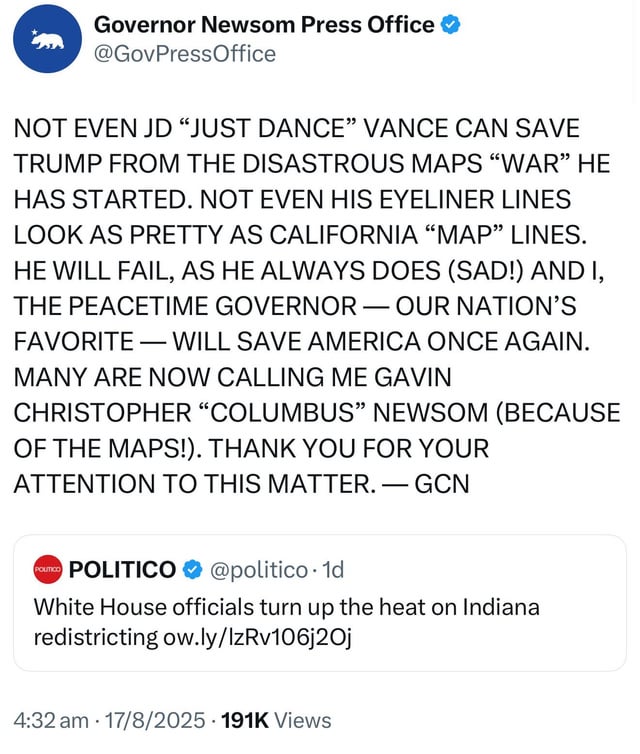Image resolution: width=640 pixels, height=754 pixels.
Task: Click the verified badge next to POLITICO
Action: click(x=192, y=569)
